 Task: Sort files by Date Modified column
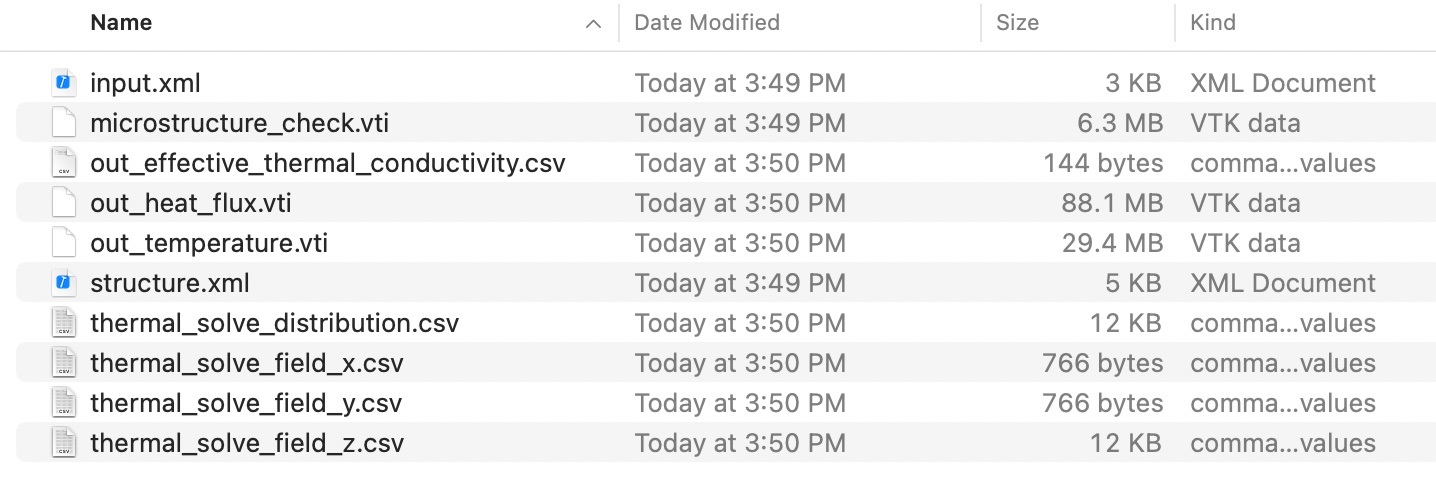(x=707, y=22)
